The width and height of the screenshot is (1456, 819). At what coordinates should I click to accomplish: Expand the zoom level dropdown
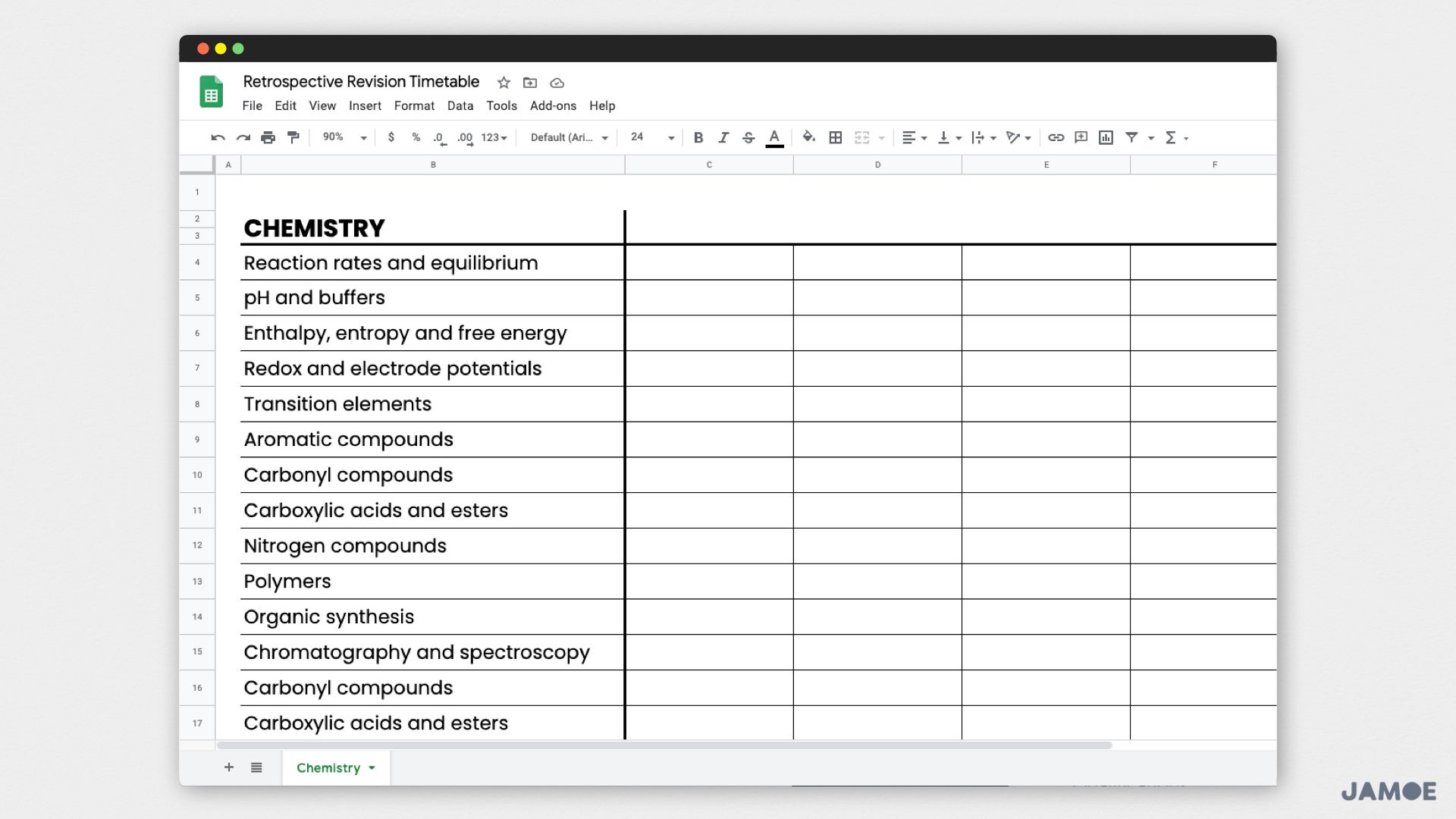pyautogui.click(x=363, y=137)
